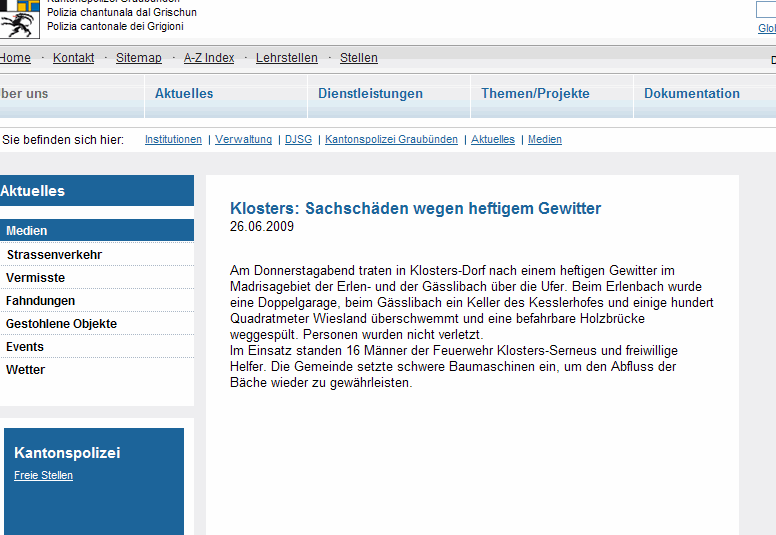Select the Dokumentation navigation tab
This screenshot has width=776, height=535.
pyautogui.click(x=705, y=96)
